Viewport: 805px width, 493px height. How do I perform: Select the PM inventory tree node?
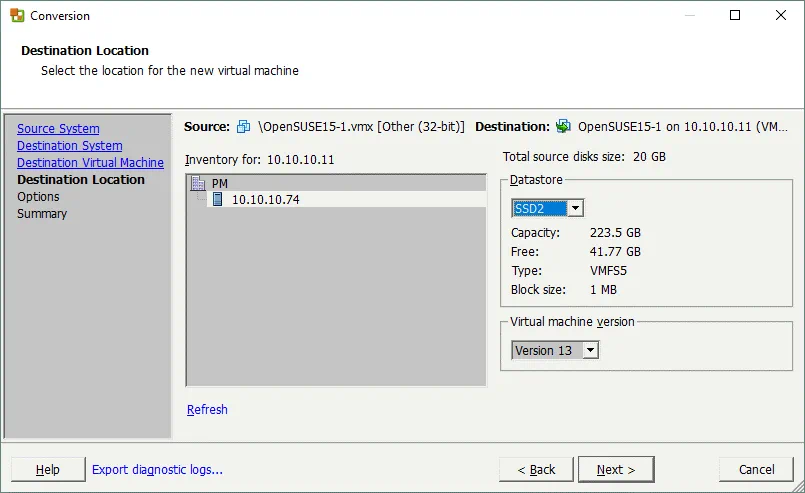(220, 183)
